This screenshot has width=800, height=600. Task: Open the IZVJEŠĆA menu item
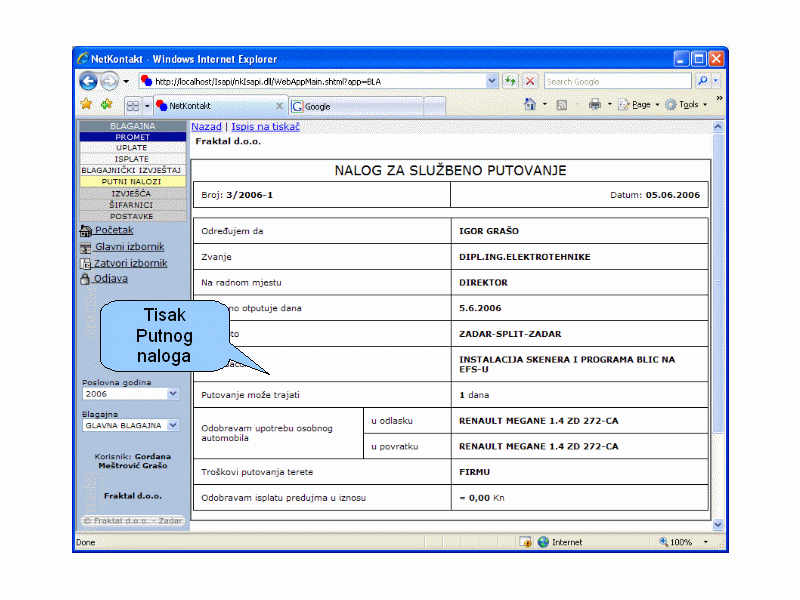[x=133, y=193]
